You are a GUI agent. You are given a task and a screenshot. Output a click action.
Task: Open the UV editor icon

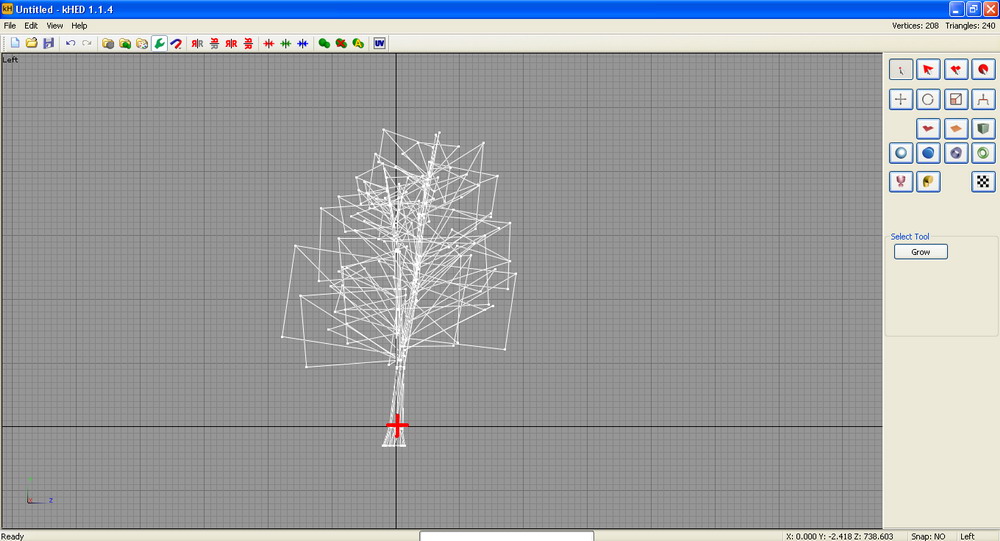379,43
